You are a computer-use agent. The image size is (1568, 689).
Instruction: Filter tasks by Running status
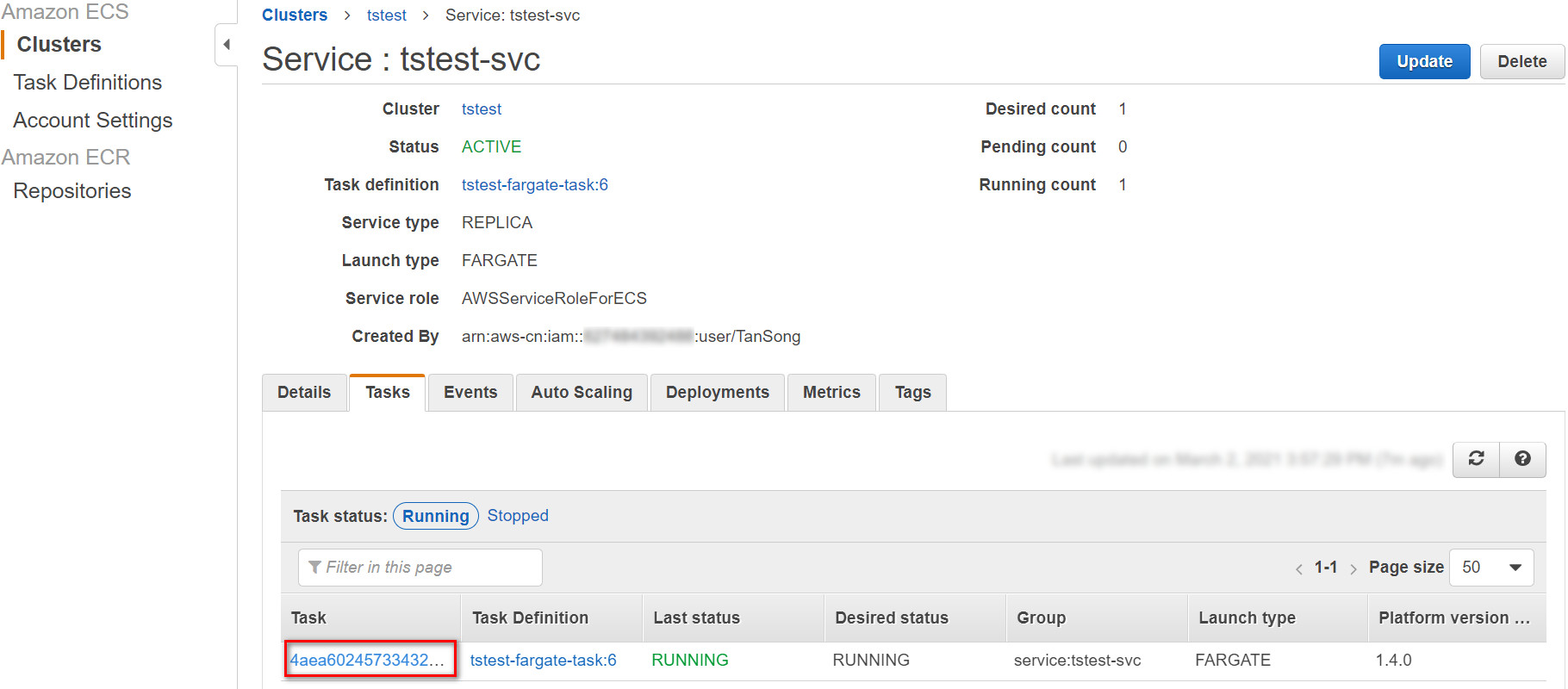(436, 516)
